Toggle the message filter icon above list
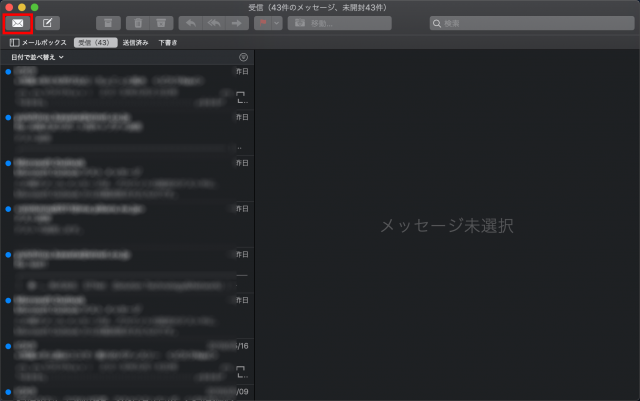 point(244,58)
